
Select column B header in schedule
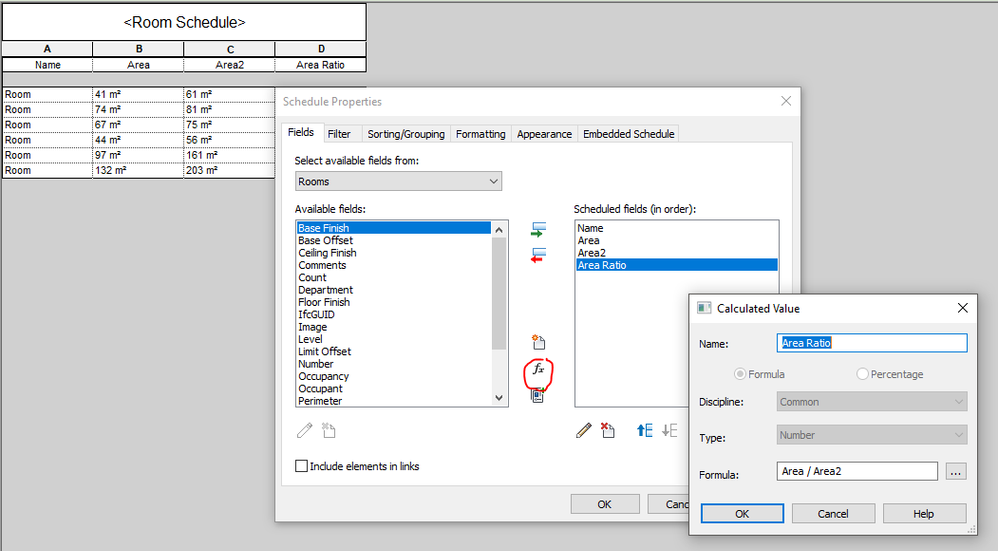(138, 49)
